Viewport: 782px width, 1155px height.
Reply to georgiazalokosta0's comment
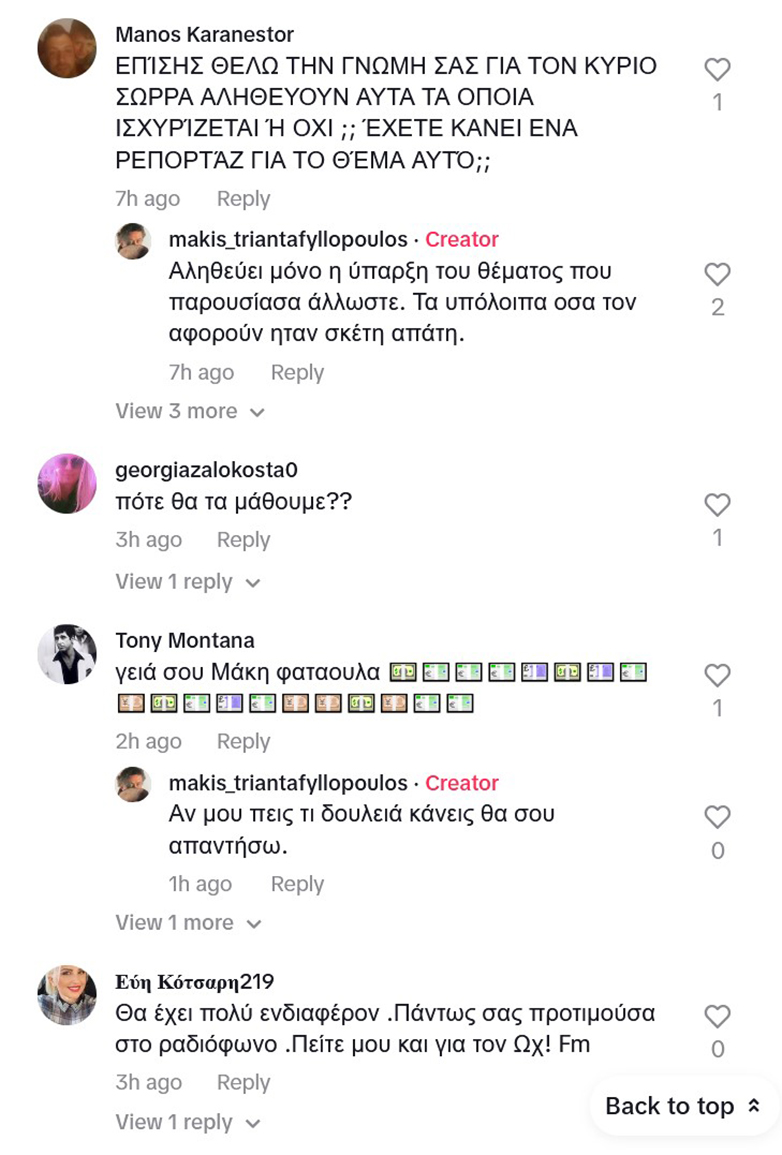tap(244, 540)
